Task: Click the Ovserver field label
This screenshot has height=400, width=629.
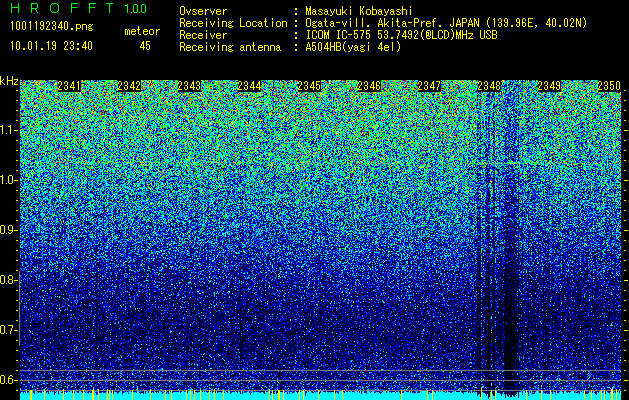Action: (x=203, y=11)
